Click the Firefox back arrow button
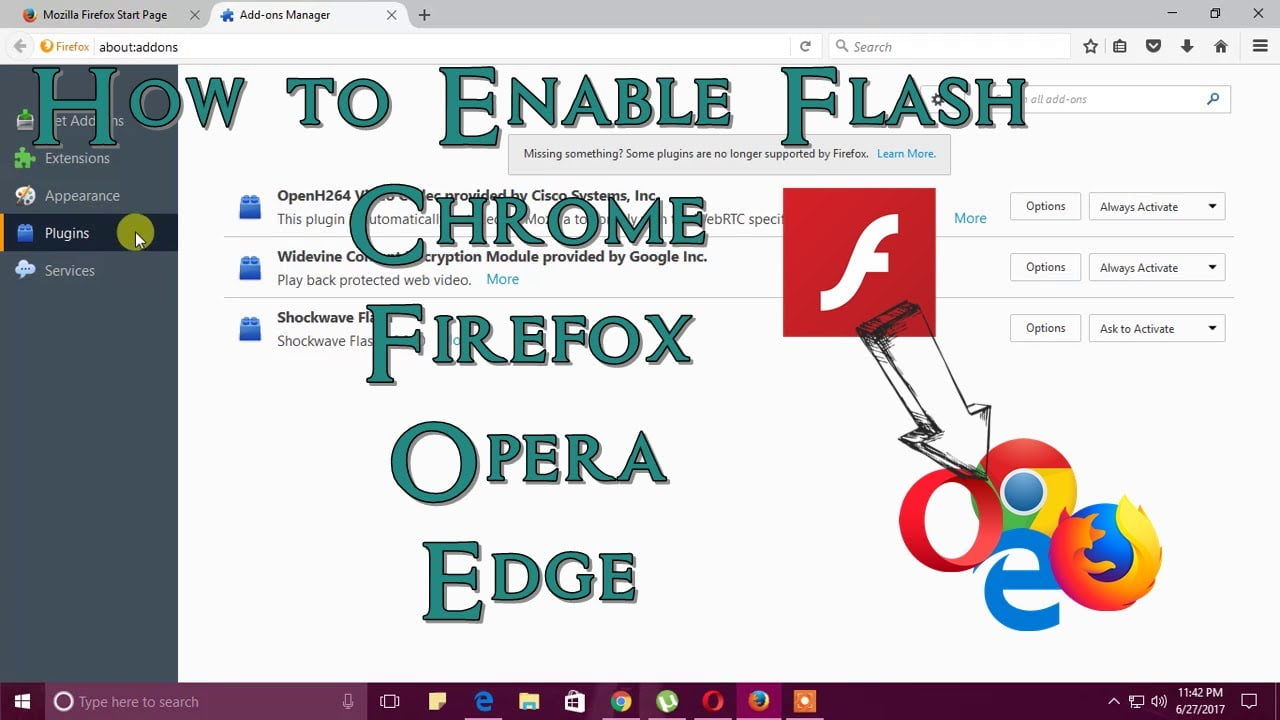1280x720 pixels. coord(19,46)
